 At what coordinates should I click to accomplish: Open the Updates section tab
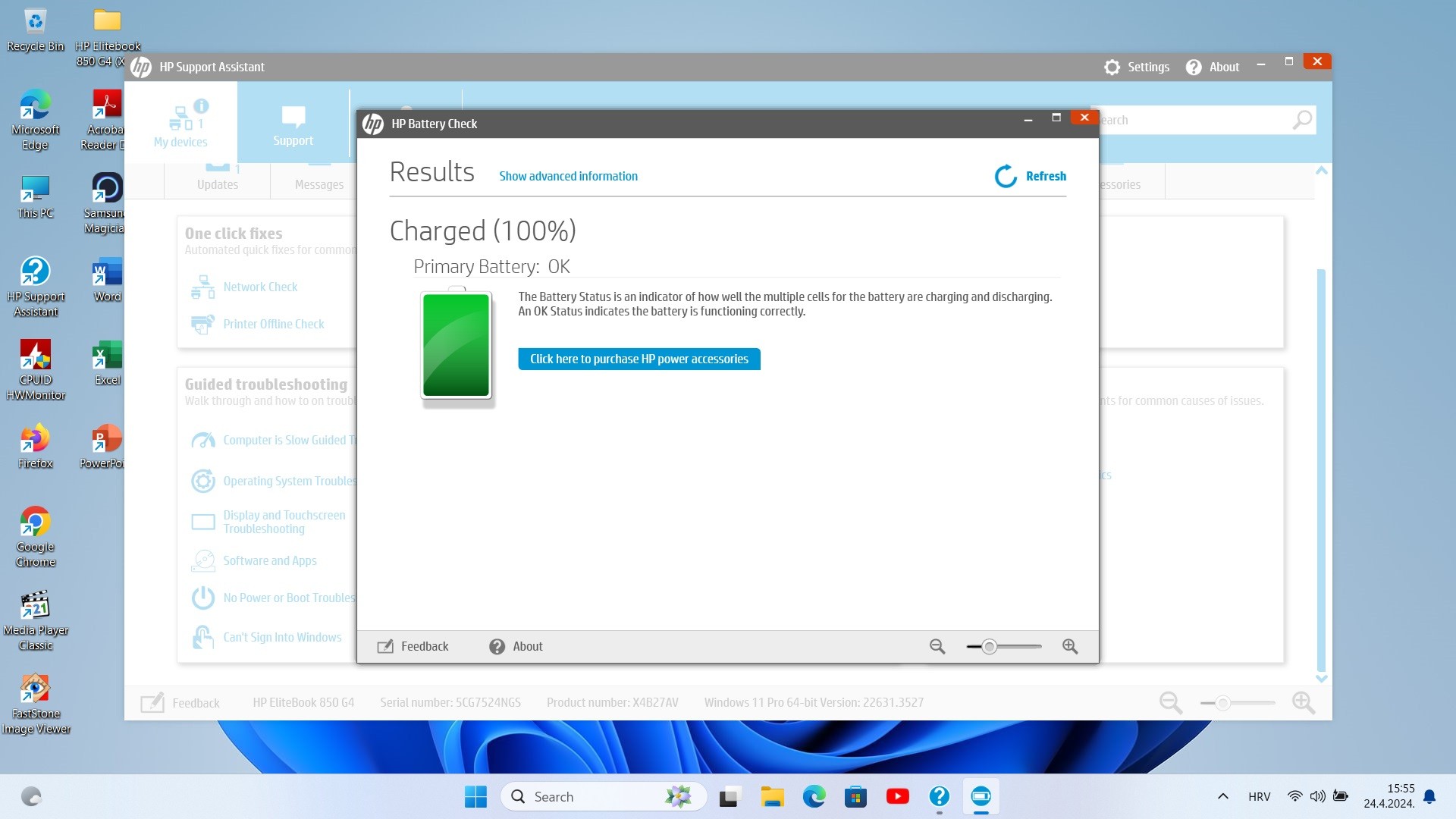(x=218, y=181)
